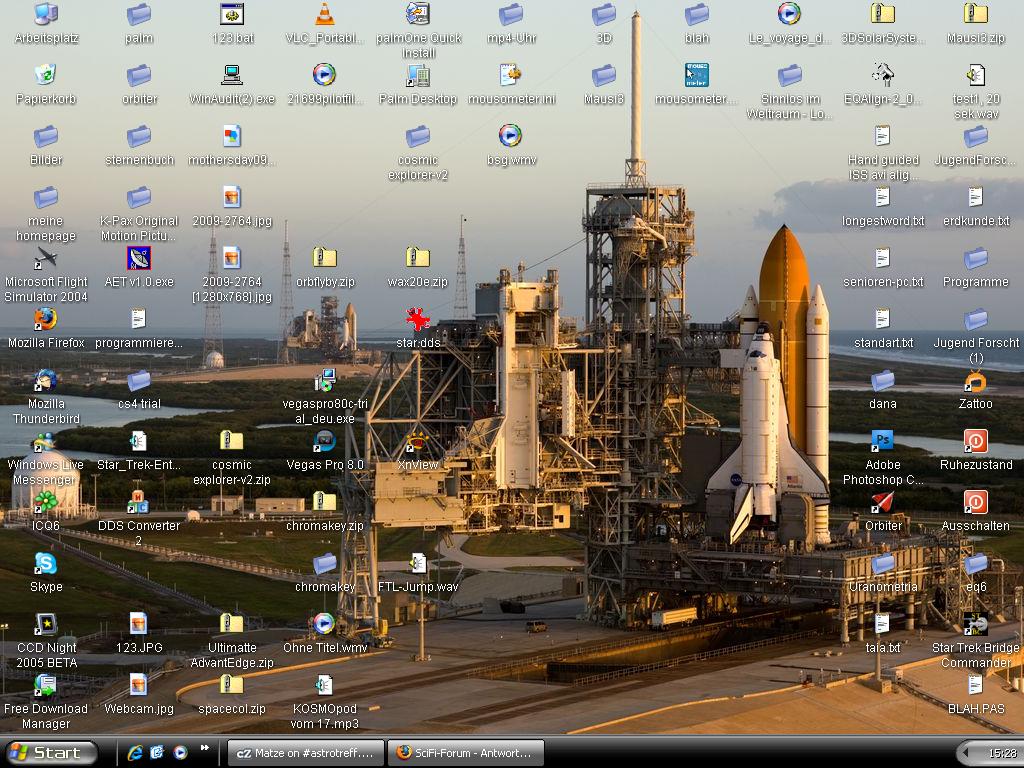The width and height of the screenshot is (1024, 768).
Task: Open the Papierkorb recycle bin
Action: [x=45, y=76]
